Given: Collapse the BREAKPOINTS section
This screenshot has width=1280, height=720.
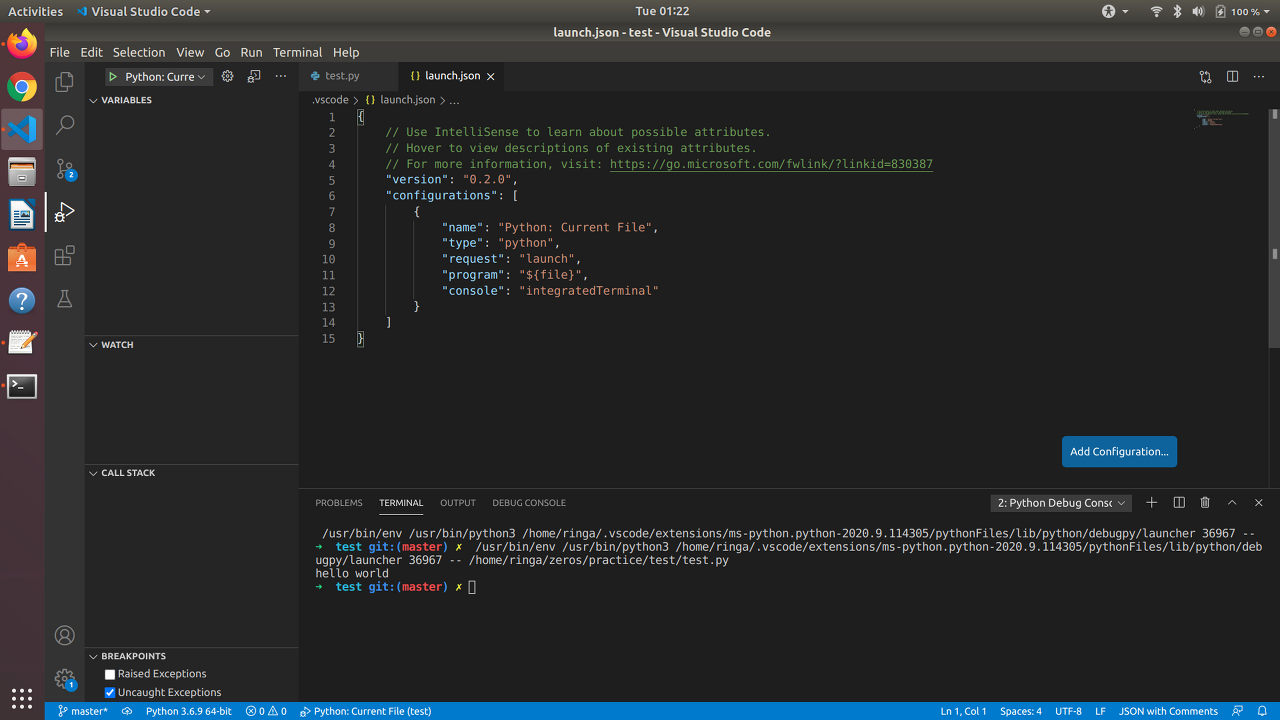Looking at the screenshot, I should (x=191, y=656).
